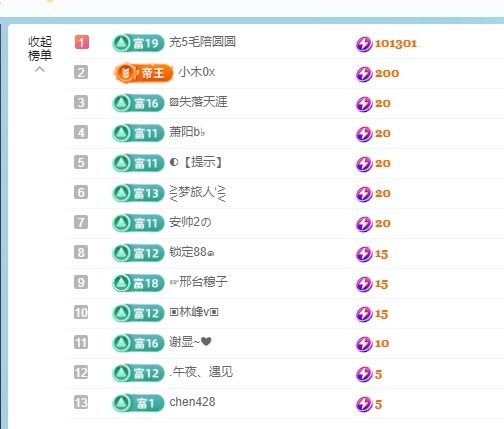Select username 萧阳b in rank 4
Viewport: 504px width, 429px height.
187,132
